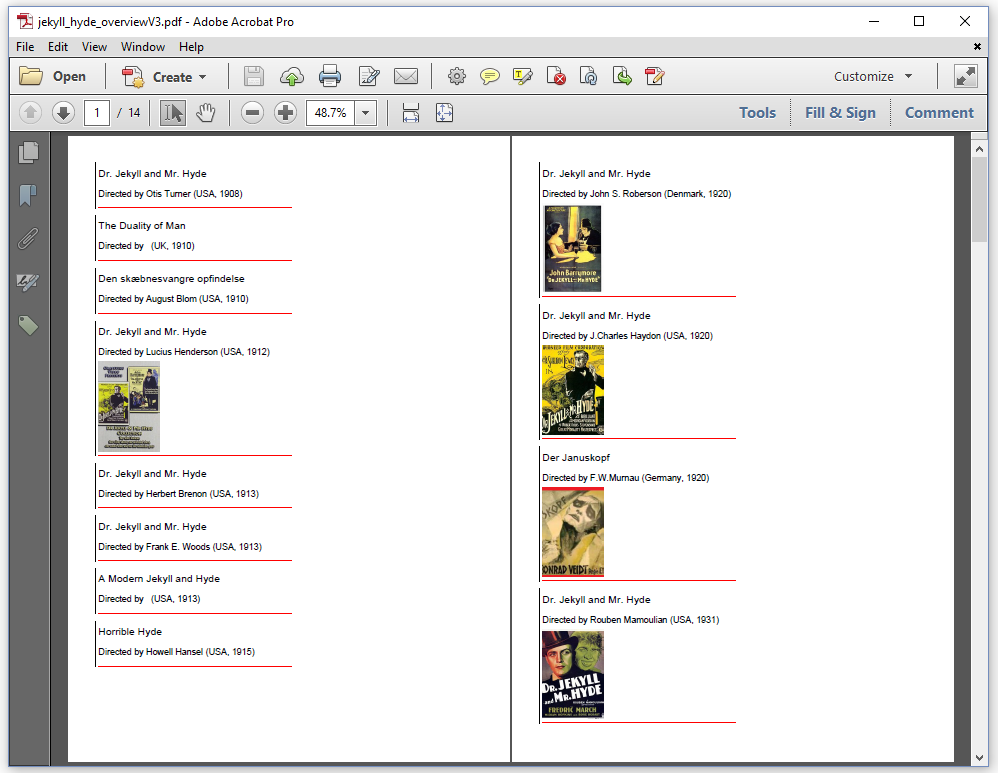Image resolution: width=998 pixels, height=773 pixels.
Task: Open the Edit menu
Action: point(58,47)
